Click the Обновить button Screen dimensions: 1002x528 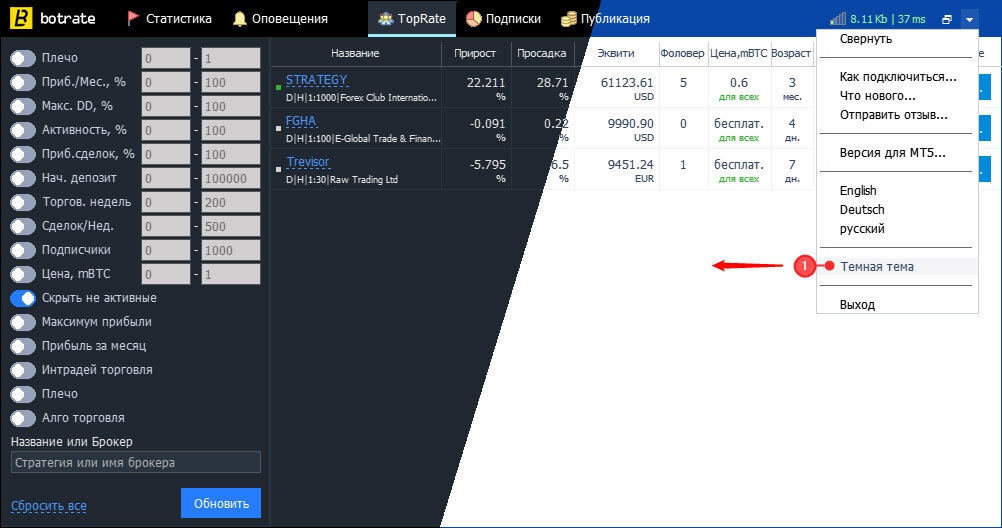pos(221,504)
